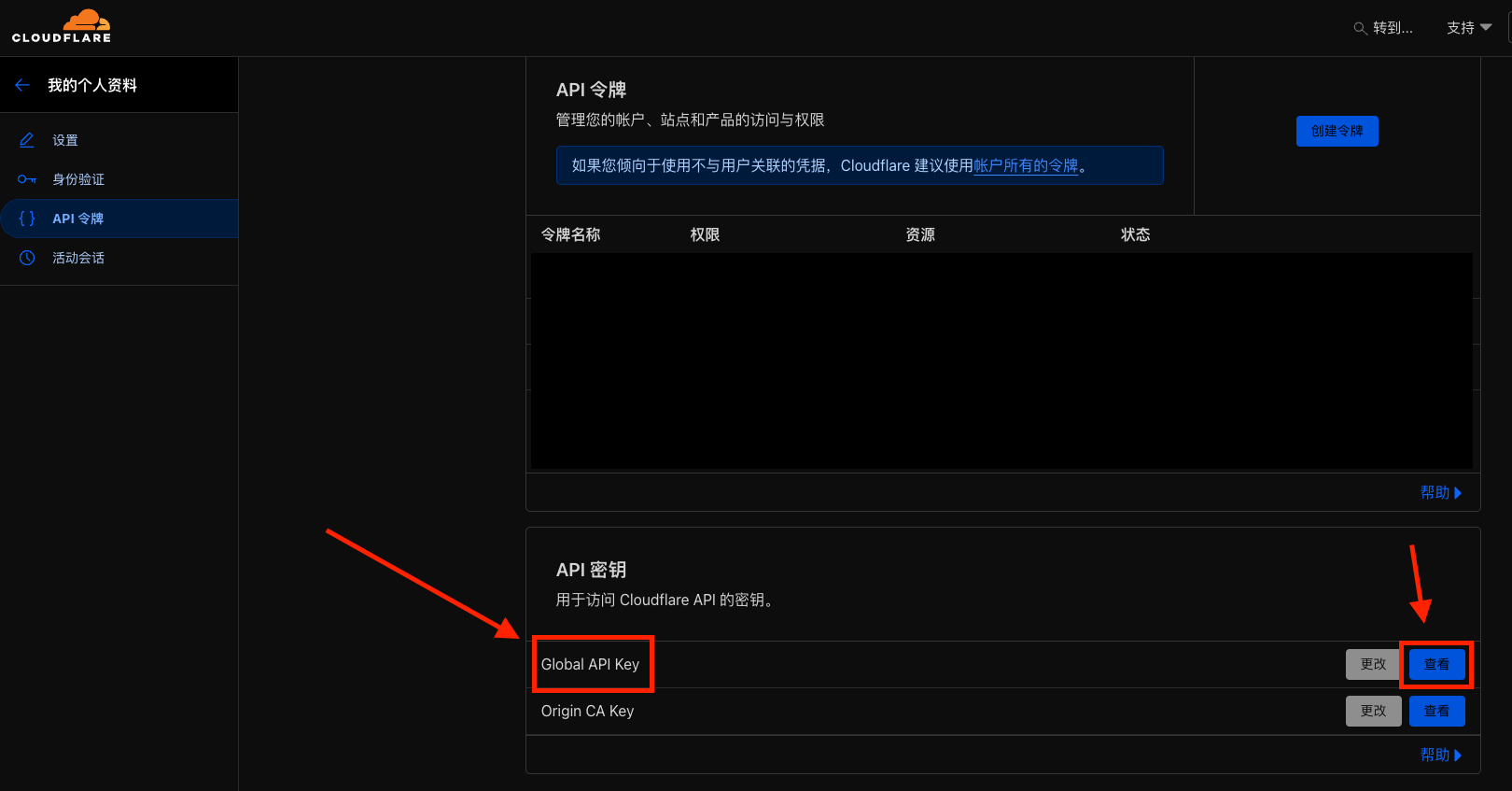Click 更改 for Global API Key

click(x=1373, y=664)
